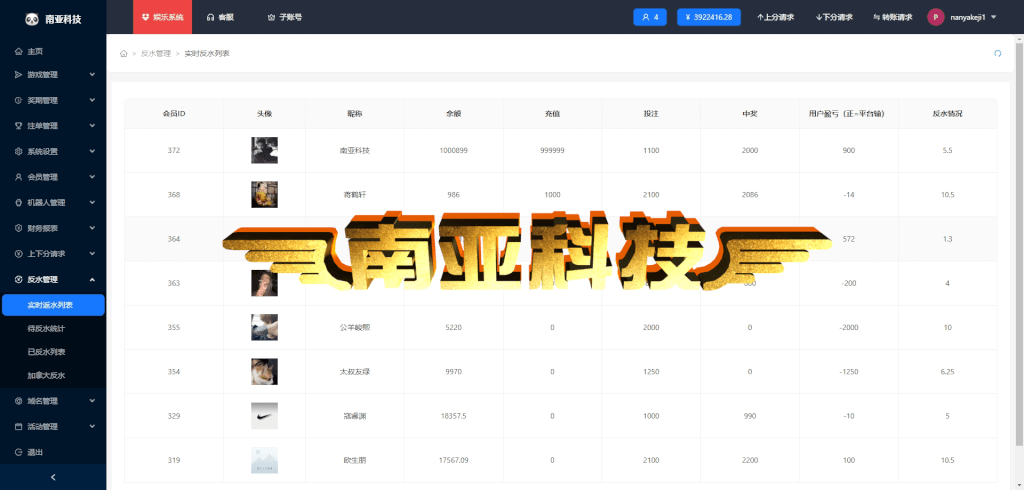Expand the 游戏管理 menu chevron
Screen dimensions: 1024x490
pyautogui.click(x=92, y=75)
